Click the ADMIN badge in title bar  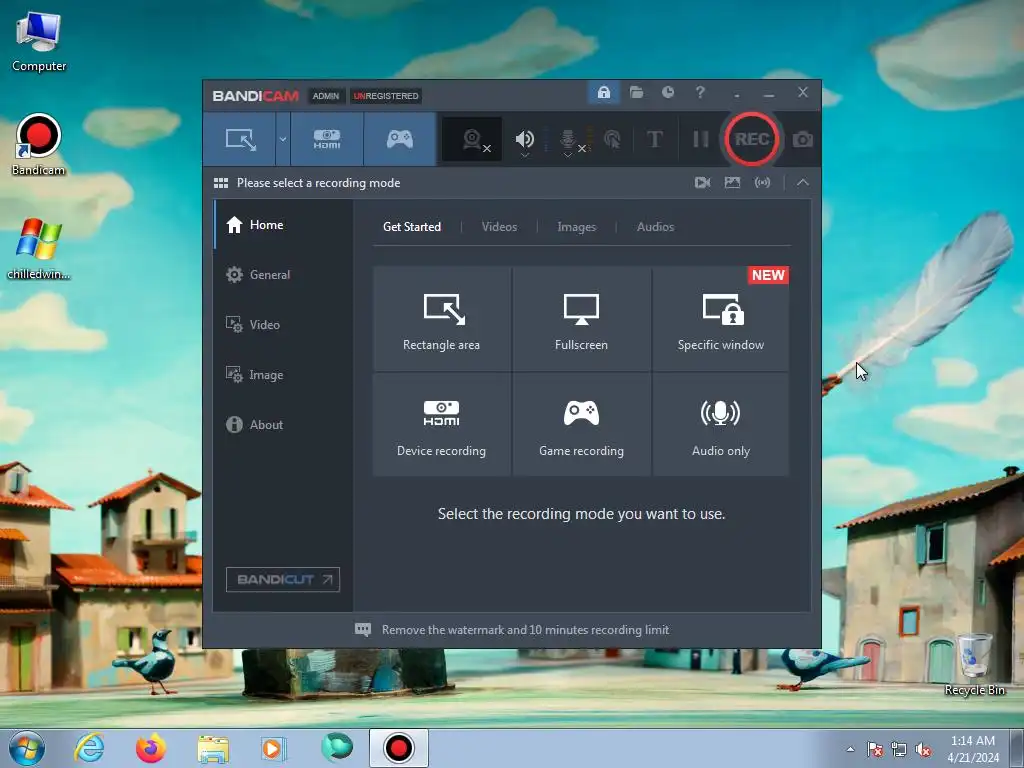point(326,96)
